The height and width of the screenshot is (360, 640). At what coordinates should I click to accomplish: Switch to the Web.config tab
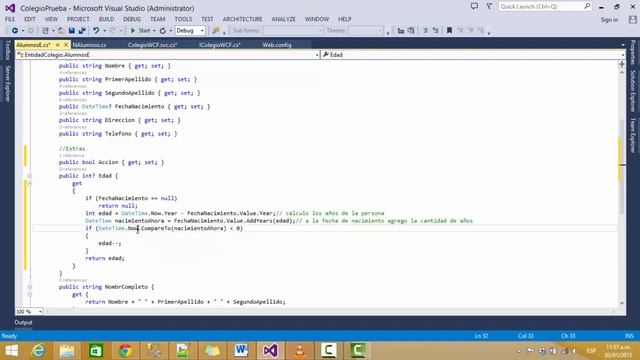coord(277,45)
